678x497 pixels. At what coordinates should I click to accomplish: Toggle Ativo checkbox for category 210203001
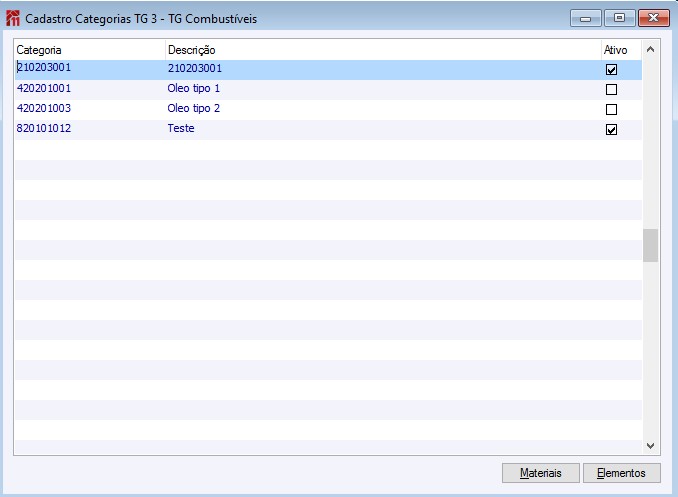pos(611,70)
